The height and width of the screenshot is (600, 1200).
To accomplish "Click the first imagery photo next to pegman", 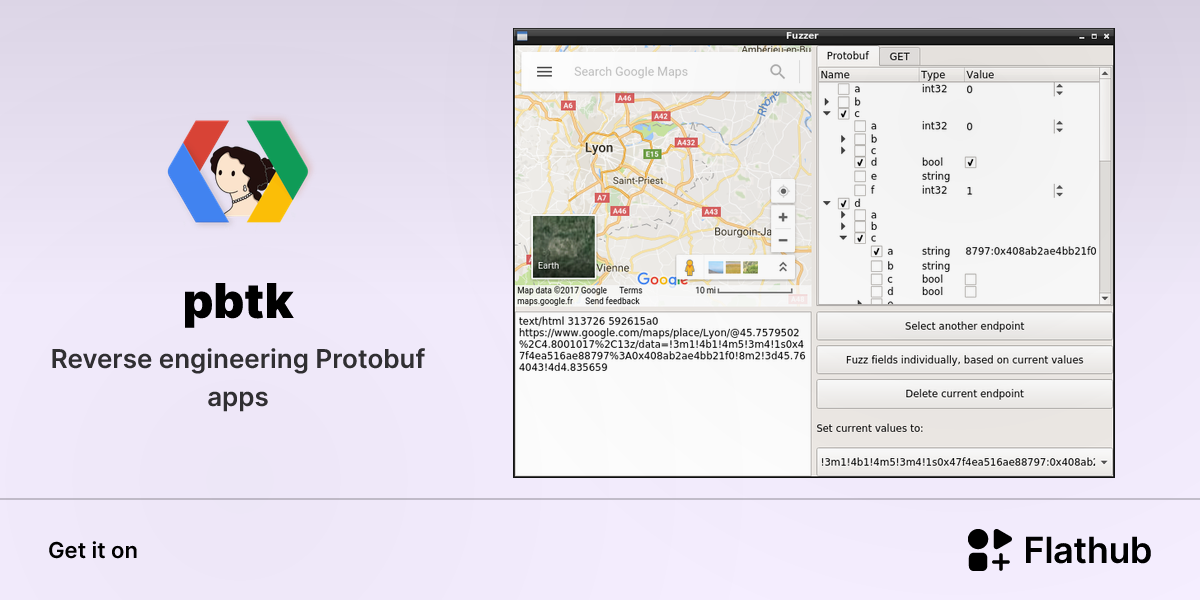I will tap(716, 267).
